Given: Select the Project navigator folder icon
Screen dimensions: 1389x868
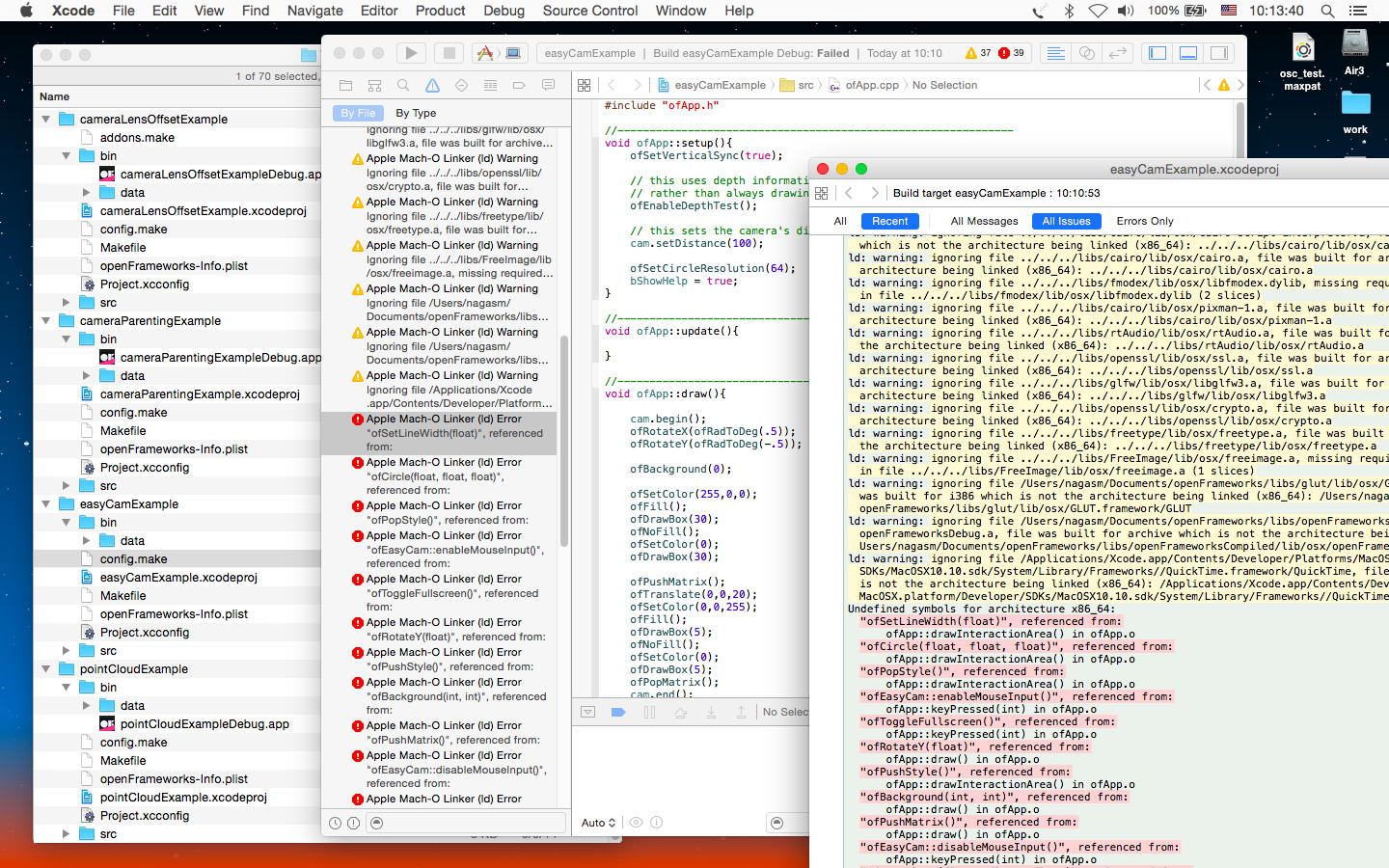Looking at the screenshot, I should click(x=345, y=85).
